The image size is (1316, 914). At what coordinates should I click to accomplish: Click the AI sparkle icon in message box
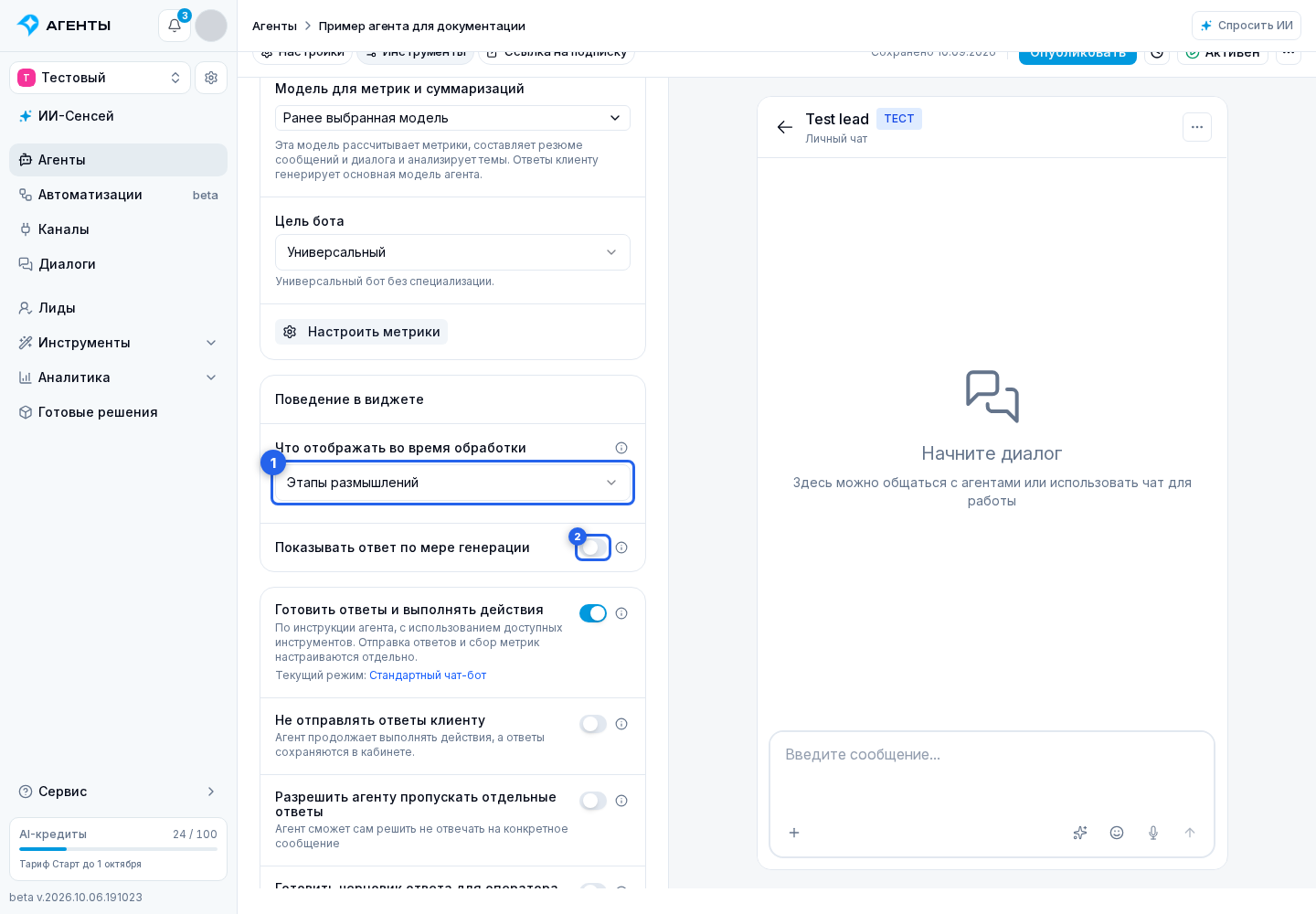point(1080,833)
